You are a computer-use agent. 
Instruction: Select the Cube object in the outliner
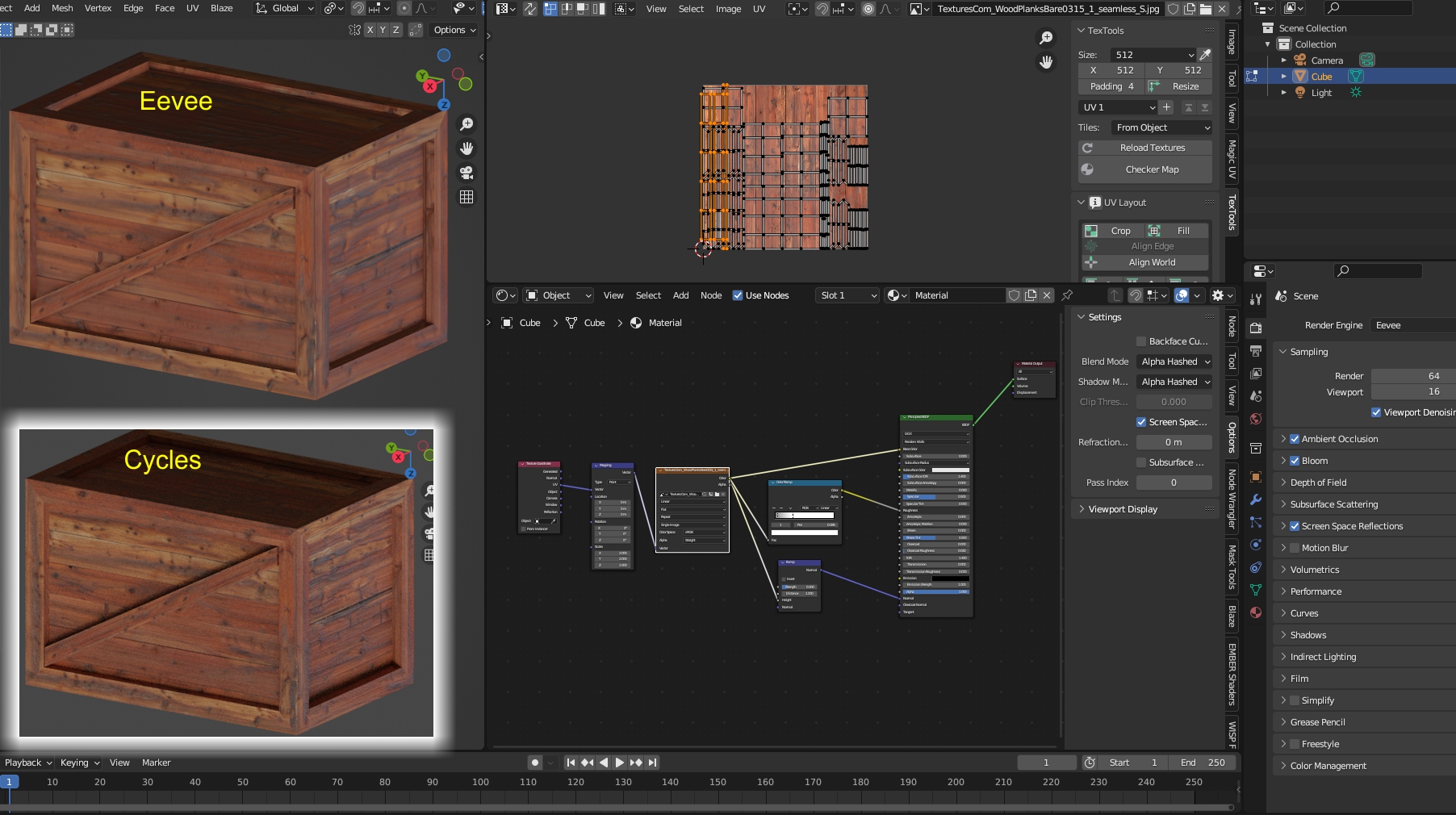click(1321, 77)
